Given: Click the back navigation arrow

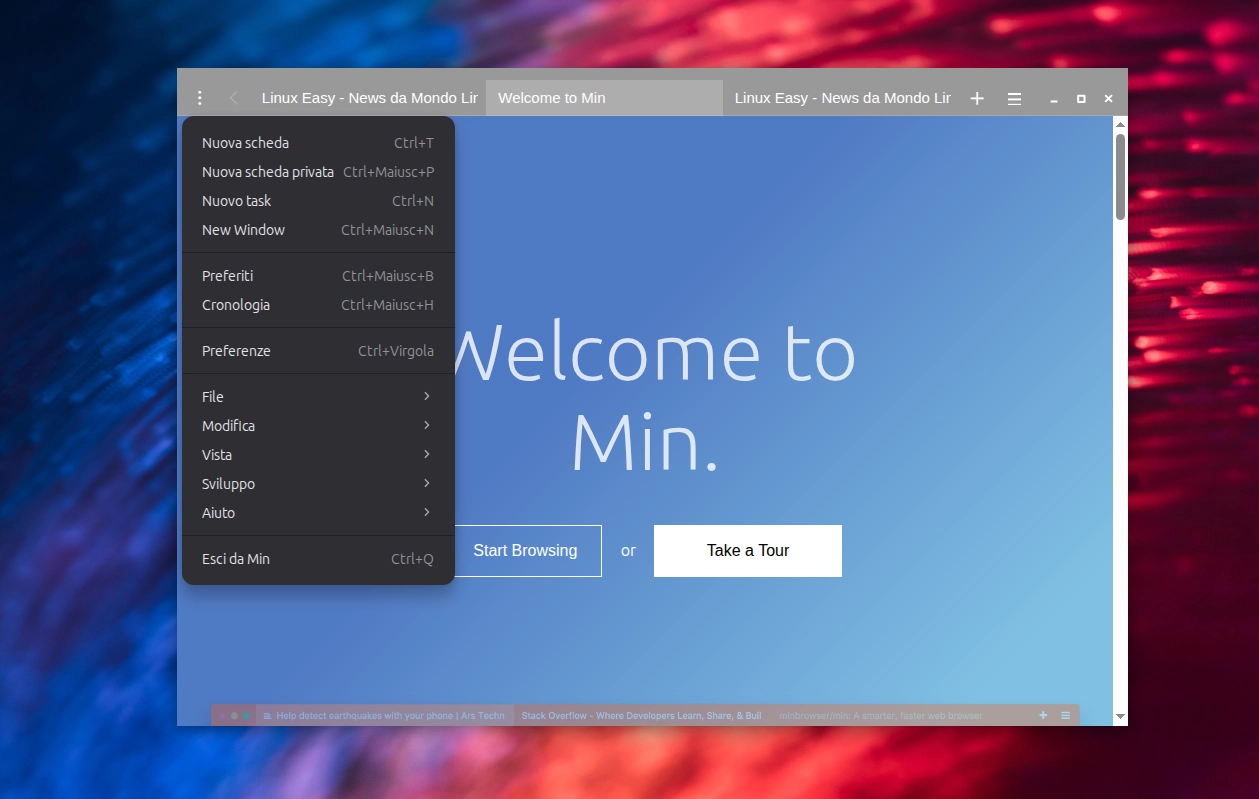Looking at the screenshot, I should click(x=233, y=97).
